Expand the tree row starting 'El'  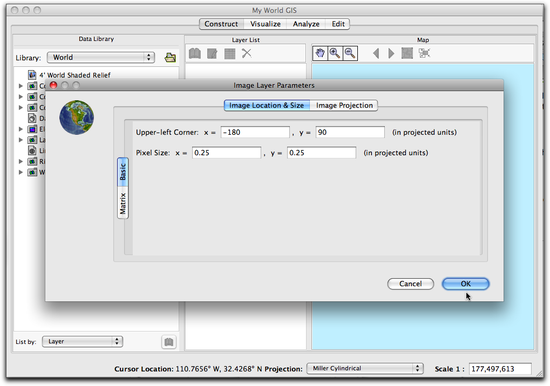[x=20, y=129]
